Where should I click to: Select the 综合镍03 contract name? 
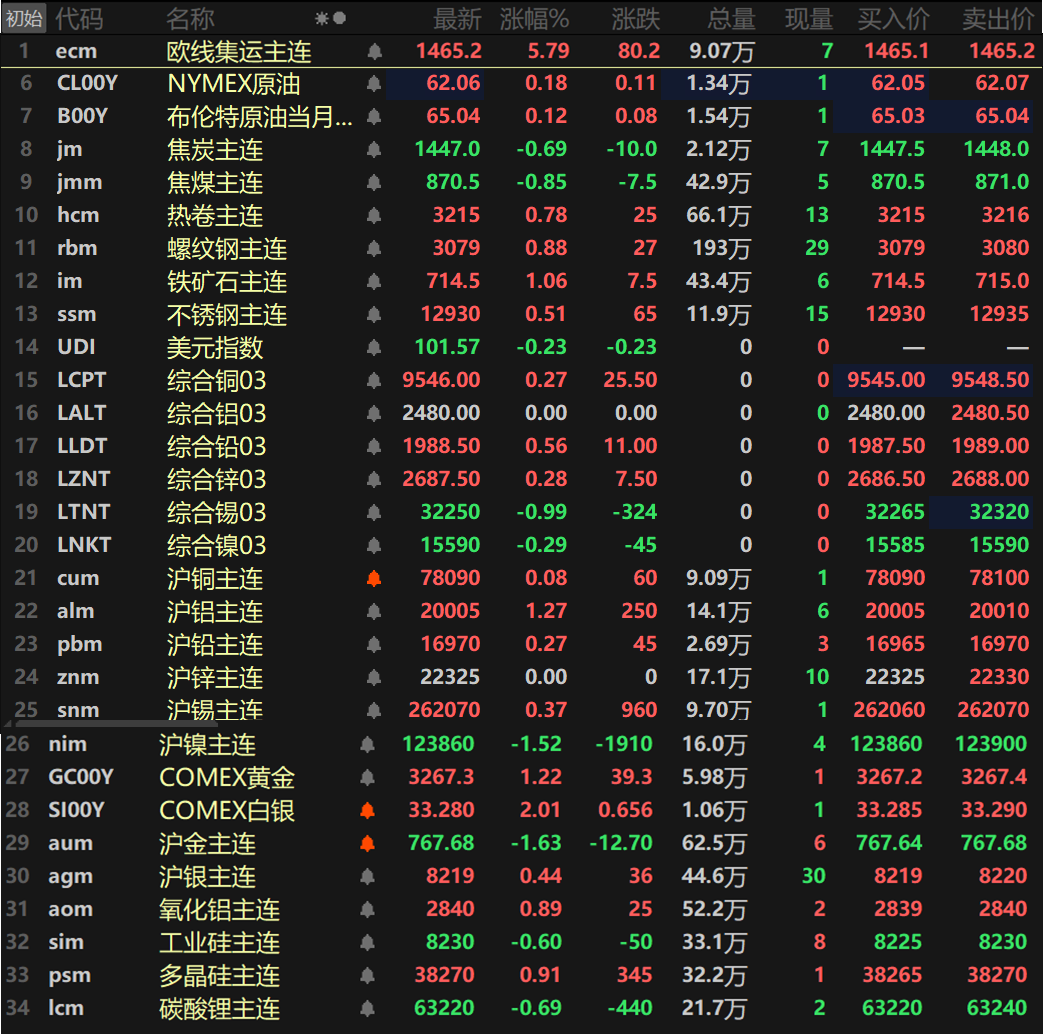(217, 546)
